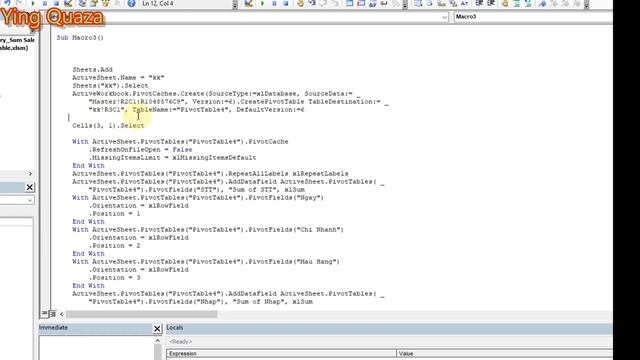The width and height of the screenshot is (640, 360).
Task: Show the Immediate Window from Debug toolbar
Action: click(x=361, y=3)
